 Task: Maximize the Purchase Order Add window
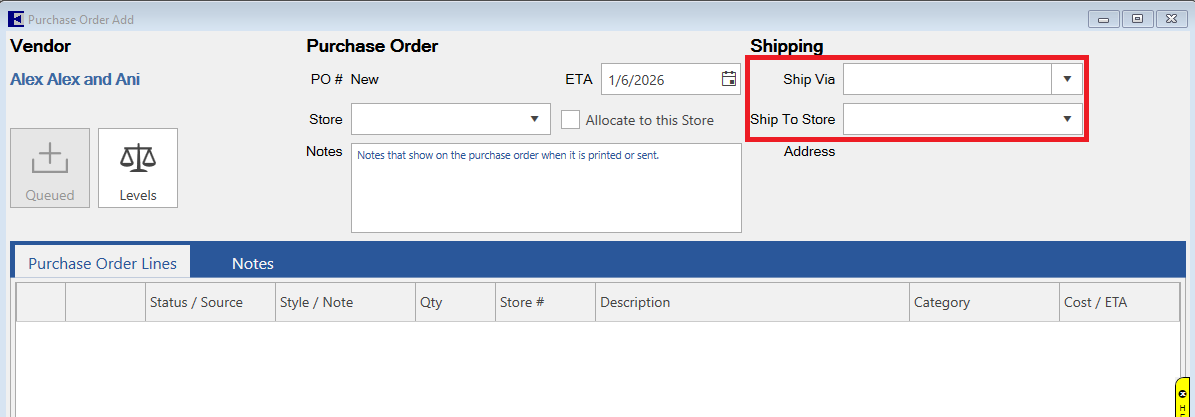(x=1137, y=19)
